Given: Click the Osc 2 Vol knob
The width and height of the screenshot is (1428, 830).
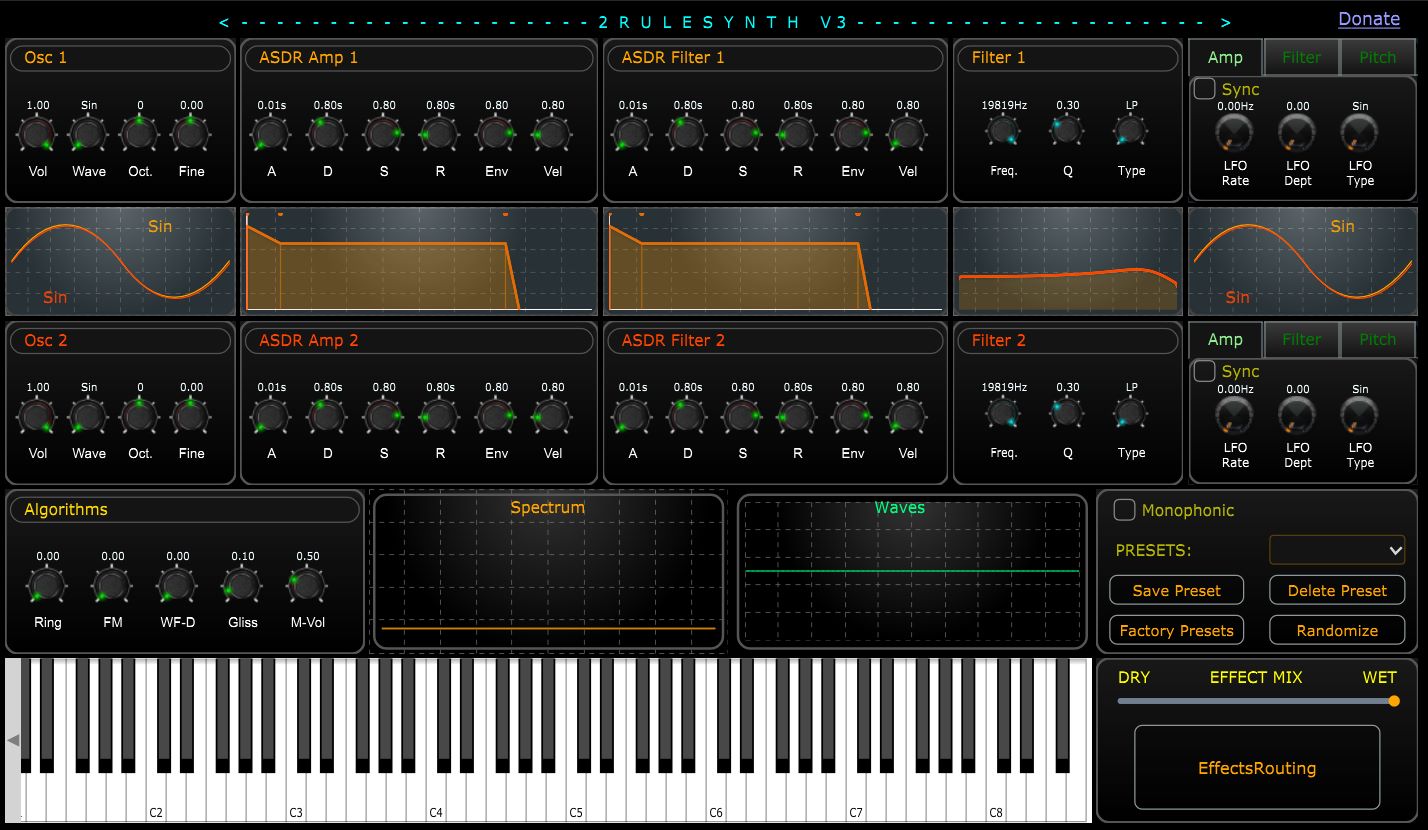Looking at the screenshot, I should pyautogui.click(x=37, y=415).
